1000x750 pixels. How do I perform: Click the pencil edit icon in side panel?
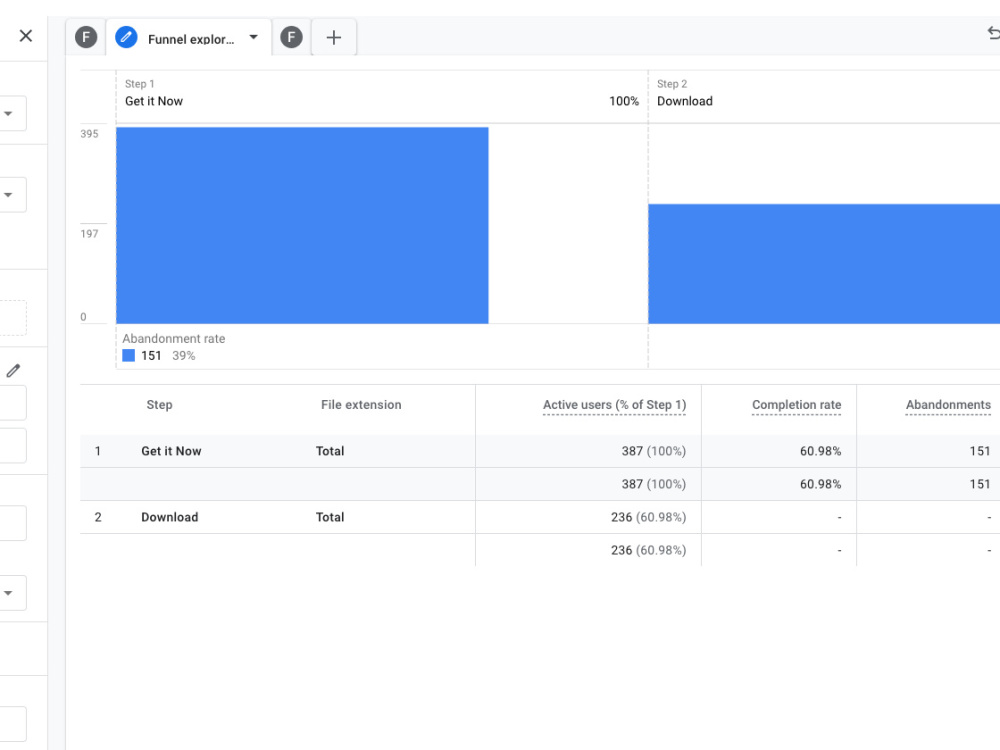(x=13, y=371)
